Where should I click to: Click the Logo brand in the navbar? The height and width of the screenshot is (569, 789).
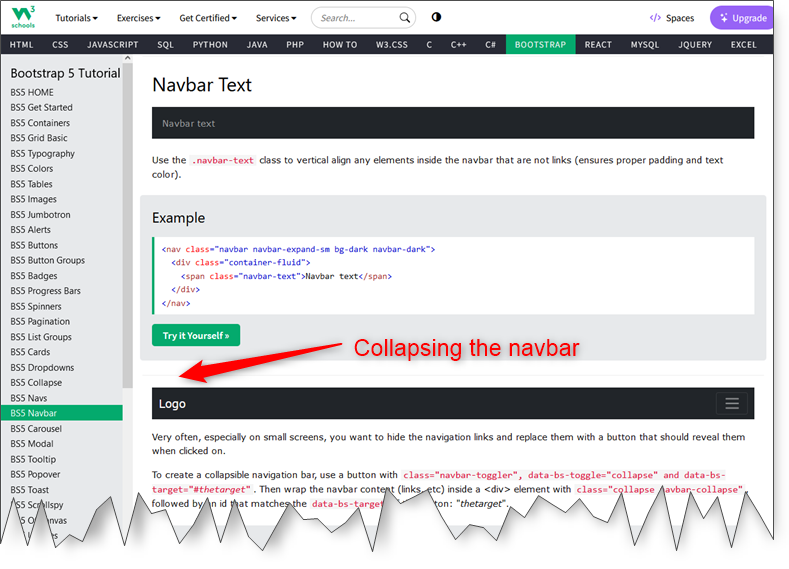[x=172, y=404]
